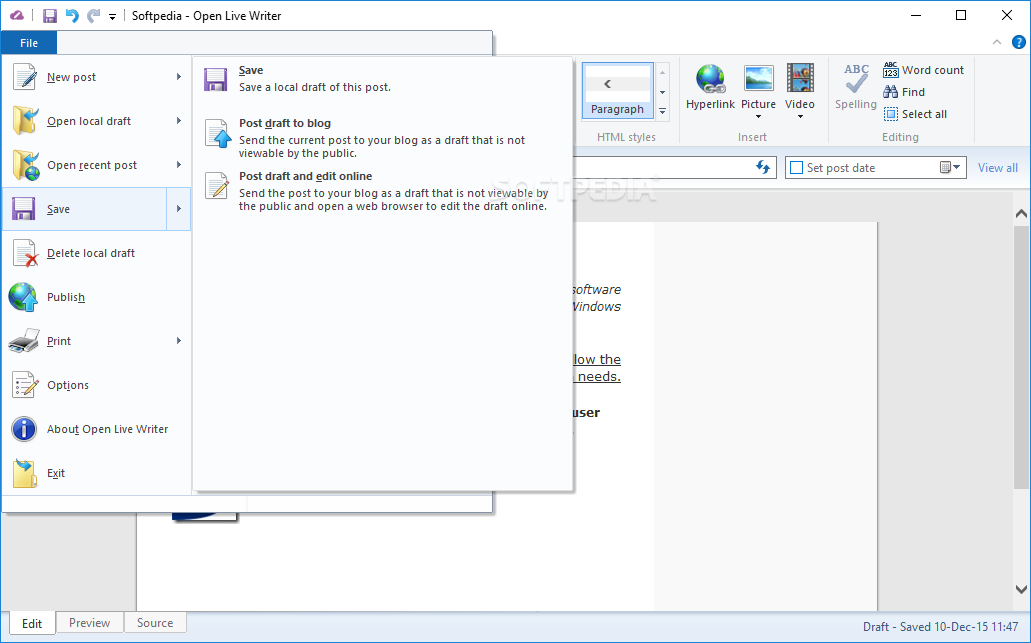Click the Open Live Writer app icon

pos(17,16)
